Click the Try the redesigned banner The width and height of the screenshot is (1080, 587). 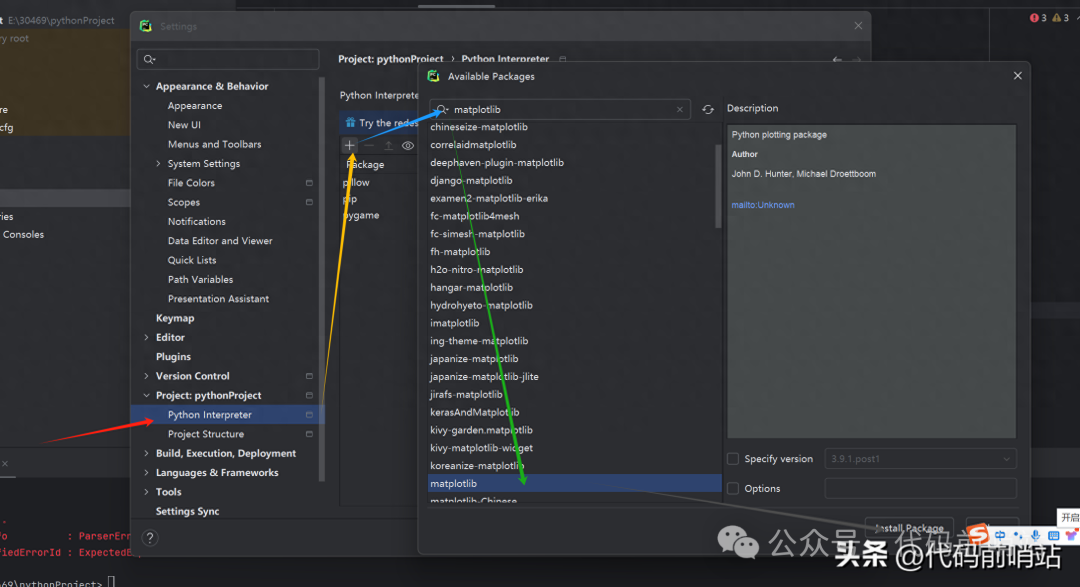(x=380, y=123)
